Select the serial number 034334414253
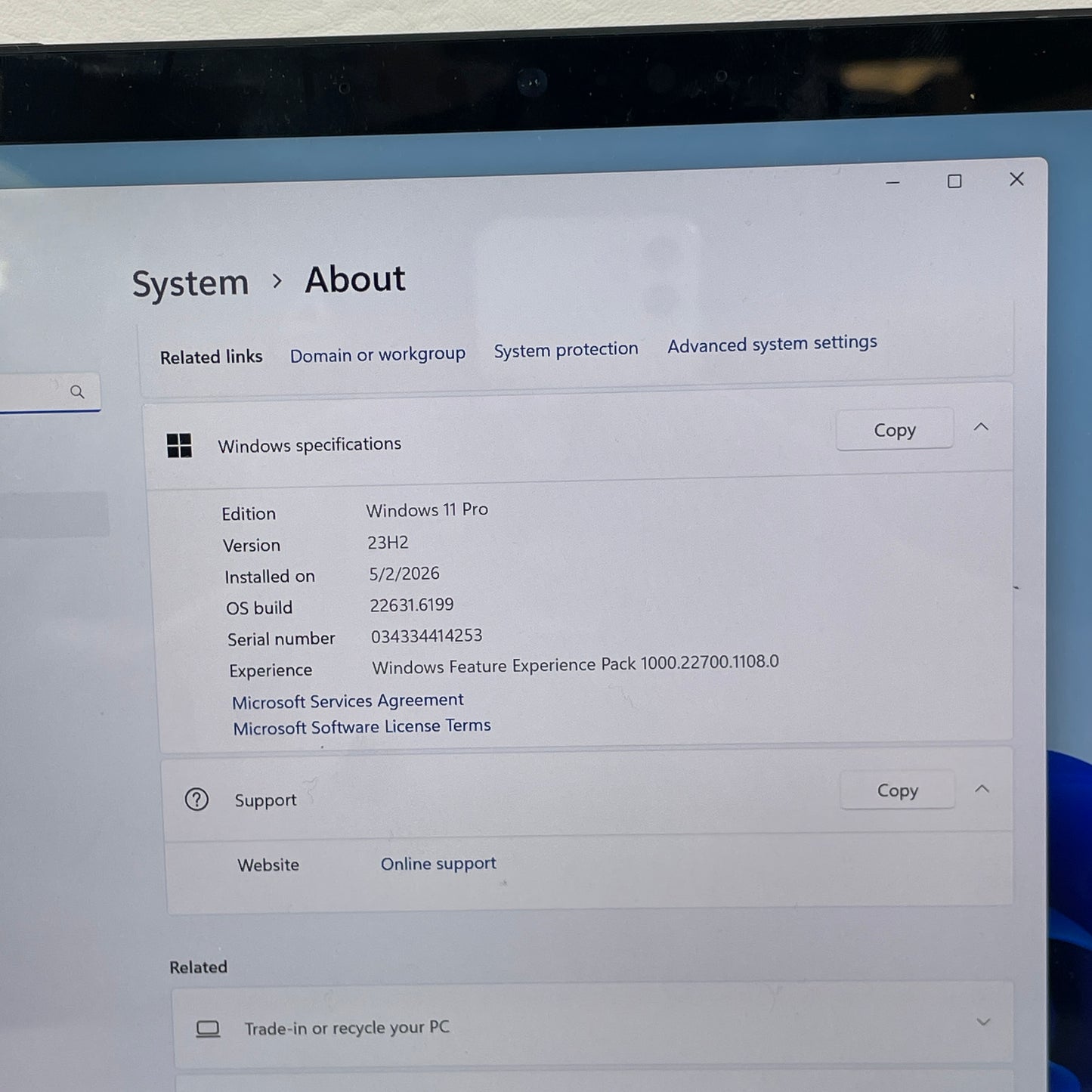Image resolution: width=1092 pixels, height=1092 pixels. click(426, 636)
